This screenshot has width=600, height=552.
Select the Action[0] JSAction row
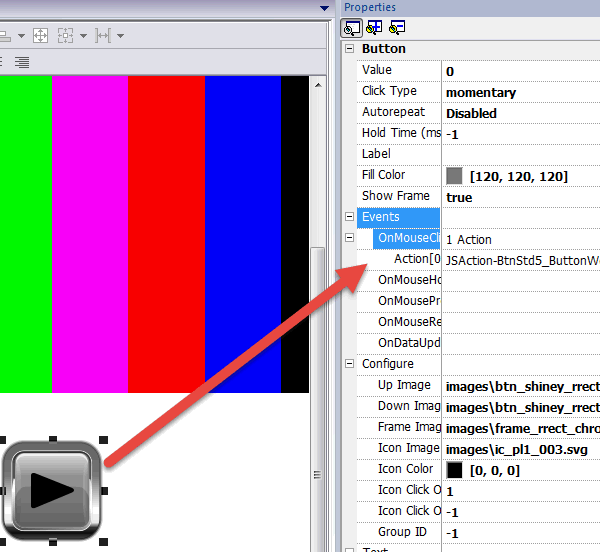point(478,260)
